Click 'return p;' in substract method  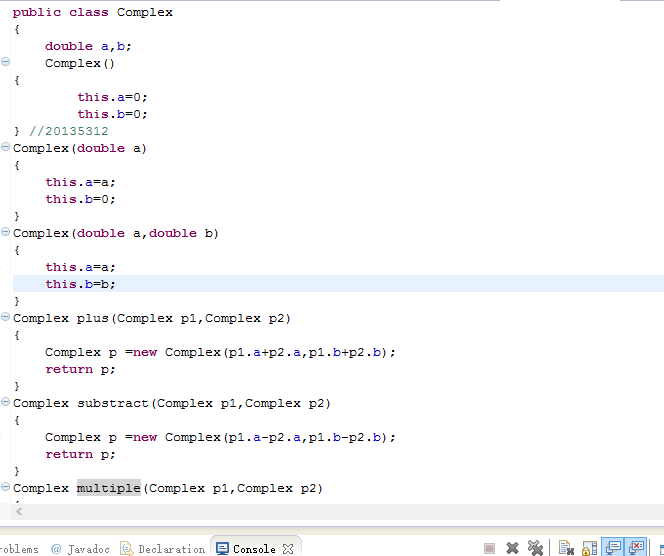pyautogui.click(x=80, y=454)
